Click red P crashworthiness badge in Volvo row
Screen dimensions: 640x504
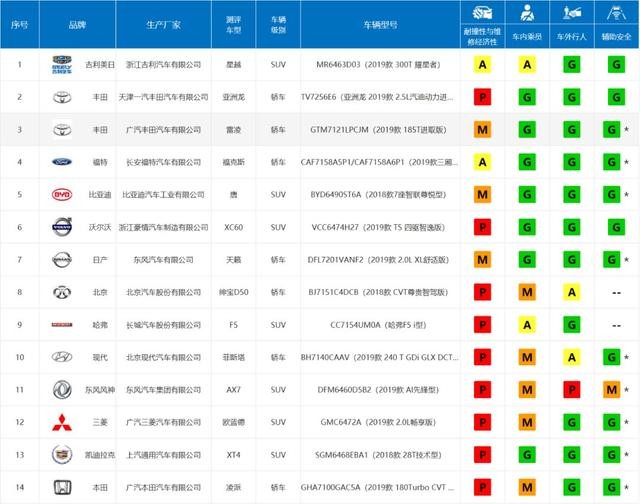[482, 227]
